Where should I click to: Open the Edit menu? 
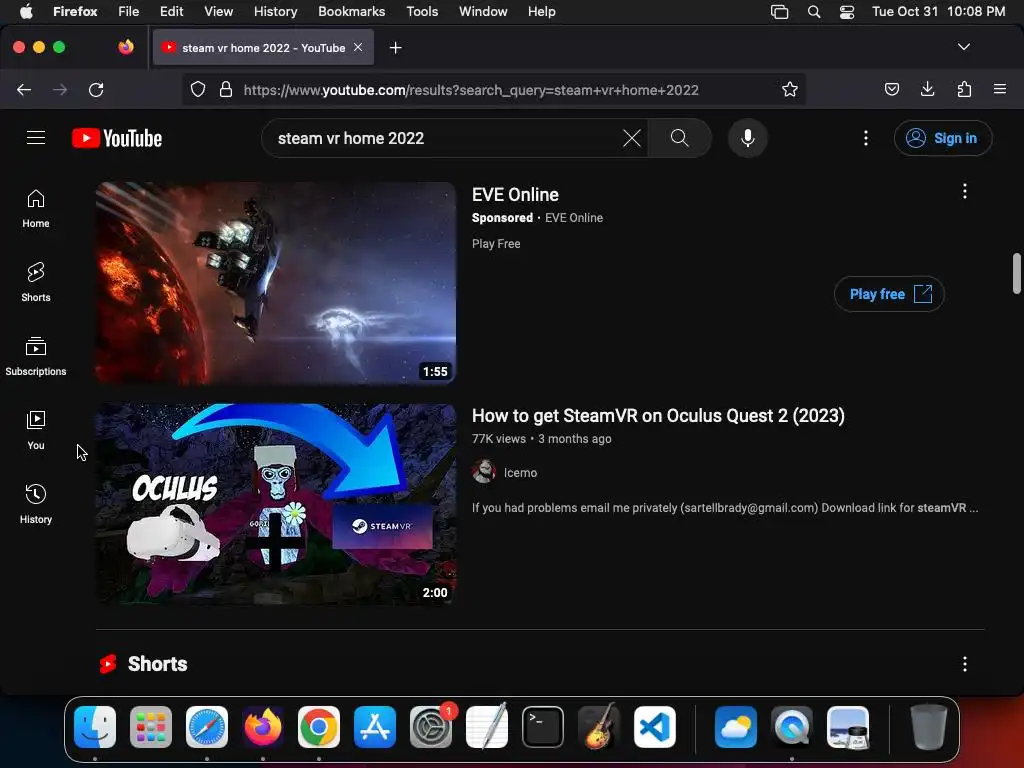[x=171, y=12]
